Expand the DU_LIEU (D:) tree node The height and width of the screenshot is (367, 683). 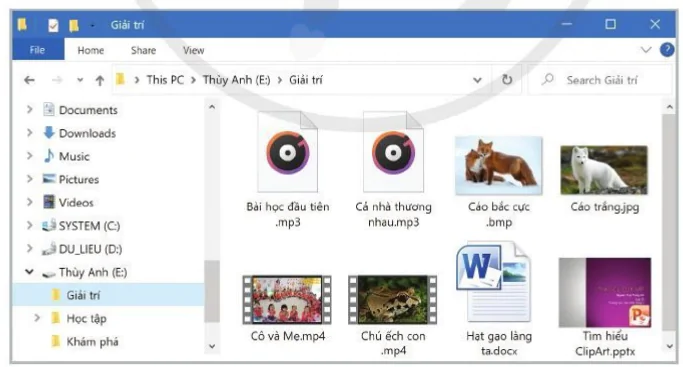[x=29, y=248]
